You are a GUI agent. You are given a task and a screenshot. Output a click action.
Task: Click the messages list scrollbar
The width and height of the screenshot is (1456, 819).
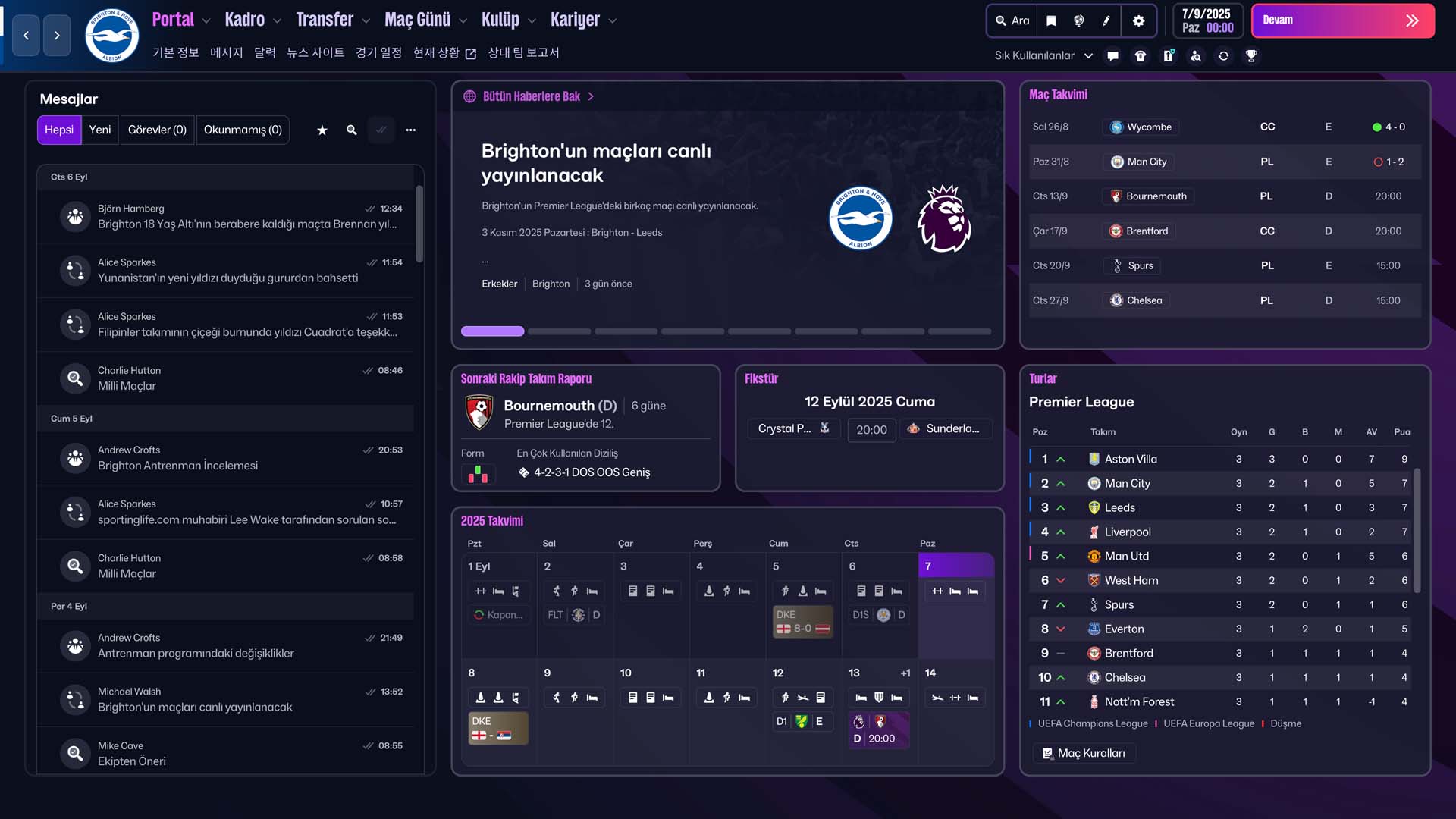pos(419,224)
